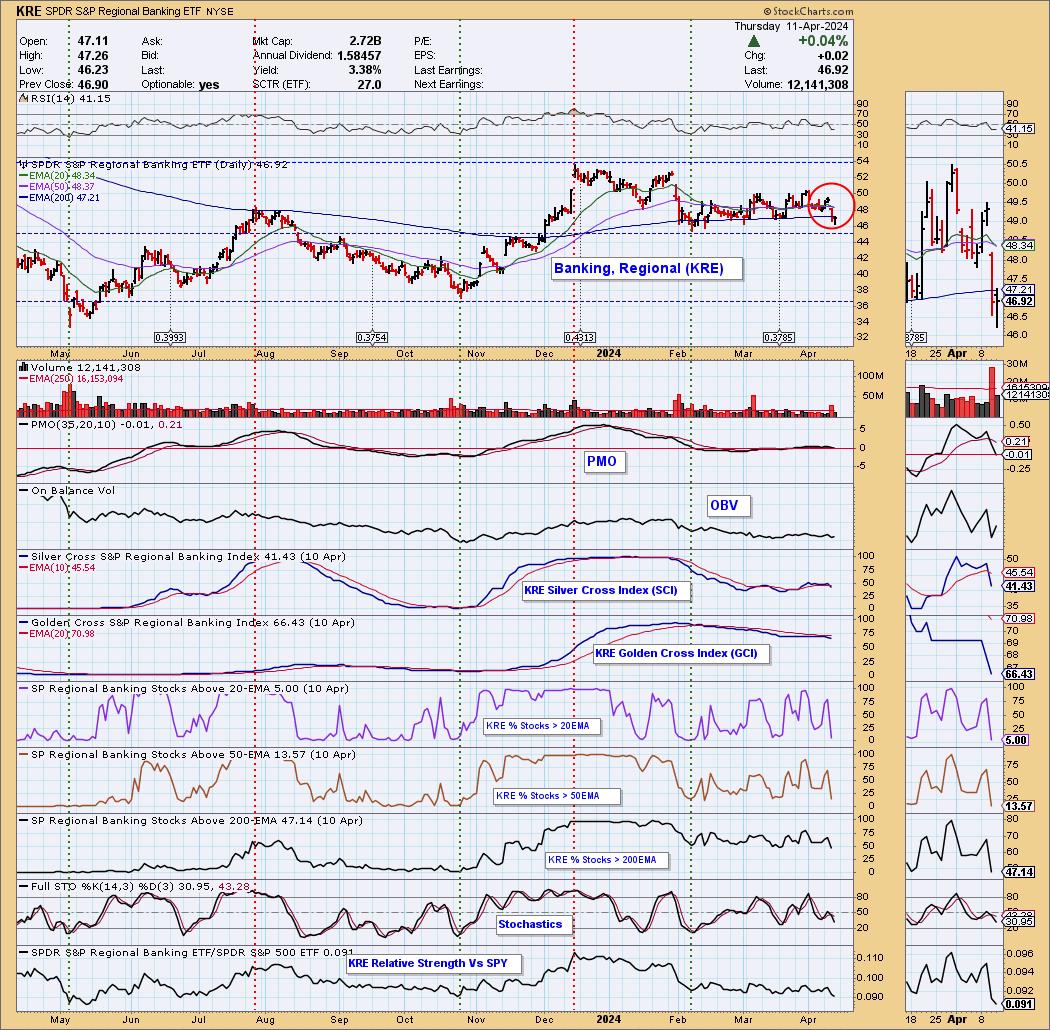1050x1030 pixels.
Task: Click the Banking, Regional (KRE) label box
Action: point(646,269)
